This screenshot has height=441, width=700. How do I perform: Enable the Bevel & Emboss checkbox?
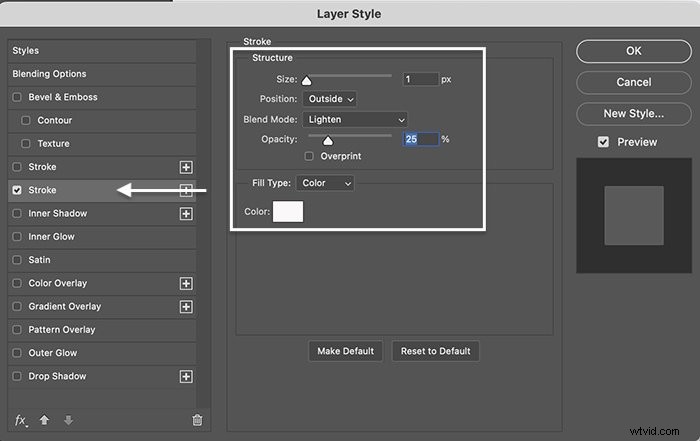[17, 97]
